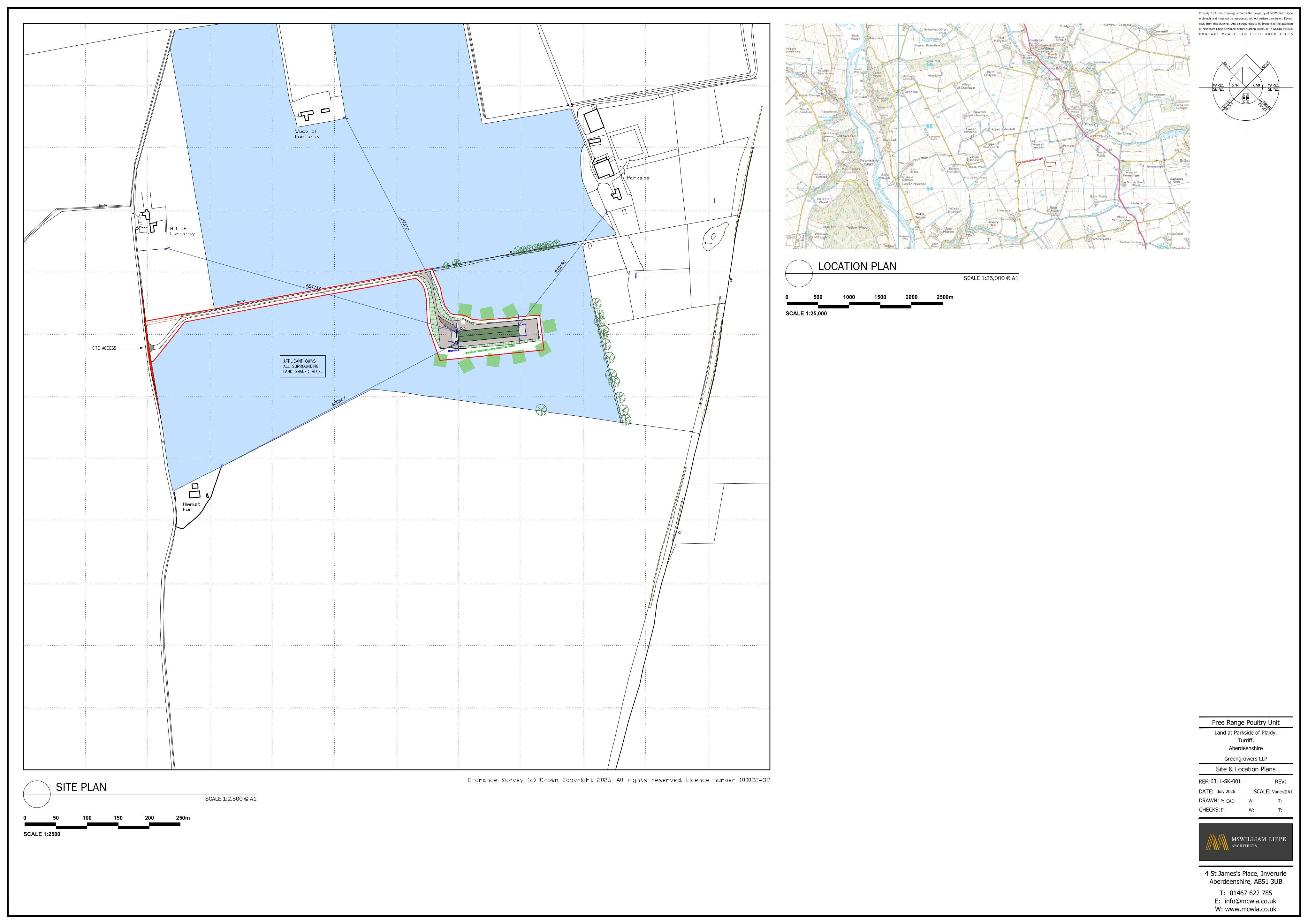The width and height of the screenshot is (1308, 924).
Task: Click the McWilliam Lippe Architects logo
Action: coord(1245,842)
